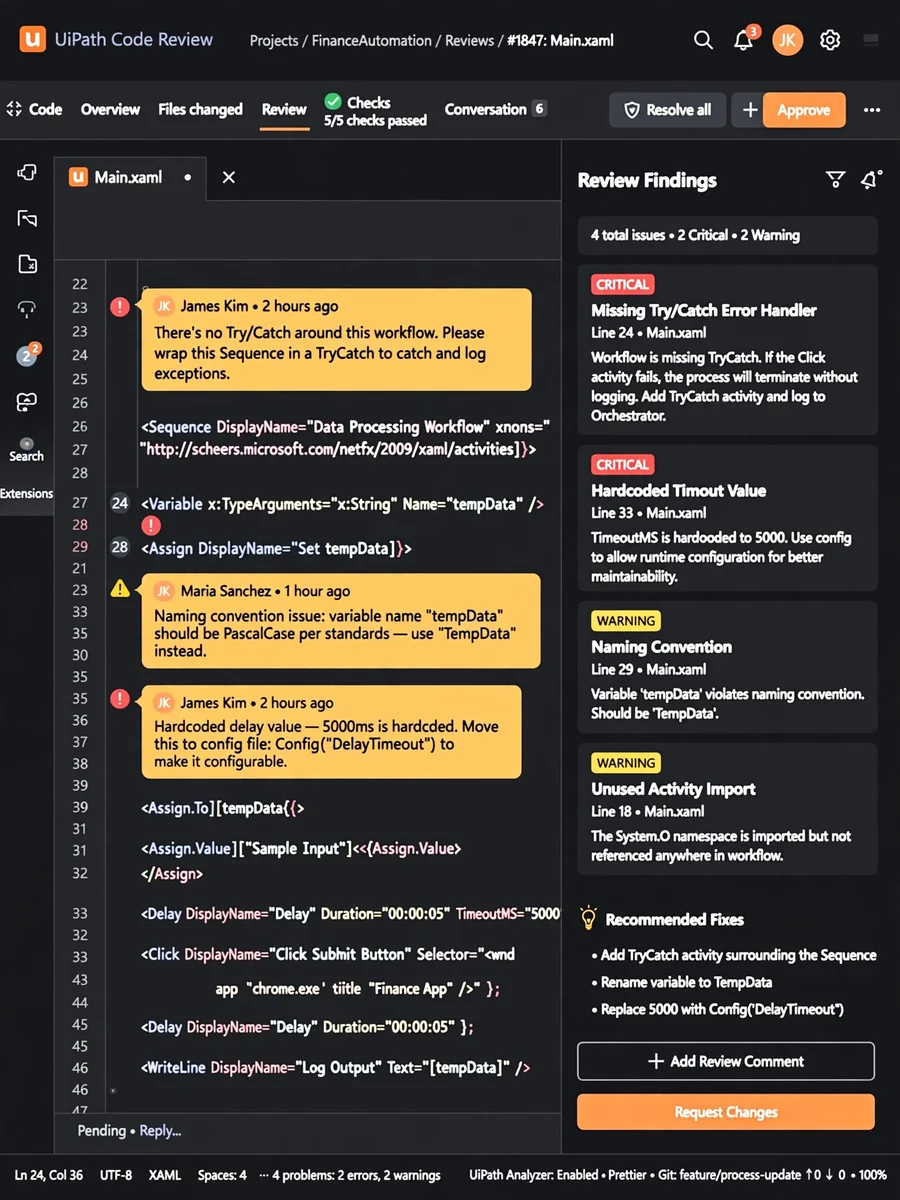Click the 4 total issues summary bar
The width and height of the screenshot is (900, 1200).
728,235
